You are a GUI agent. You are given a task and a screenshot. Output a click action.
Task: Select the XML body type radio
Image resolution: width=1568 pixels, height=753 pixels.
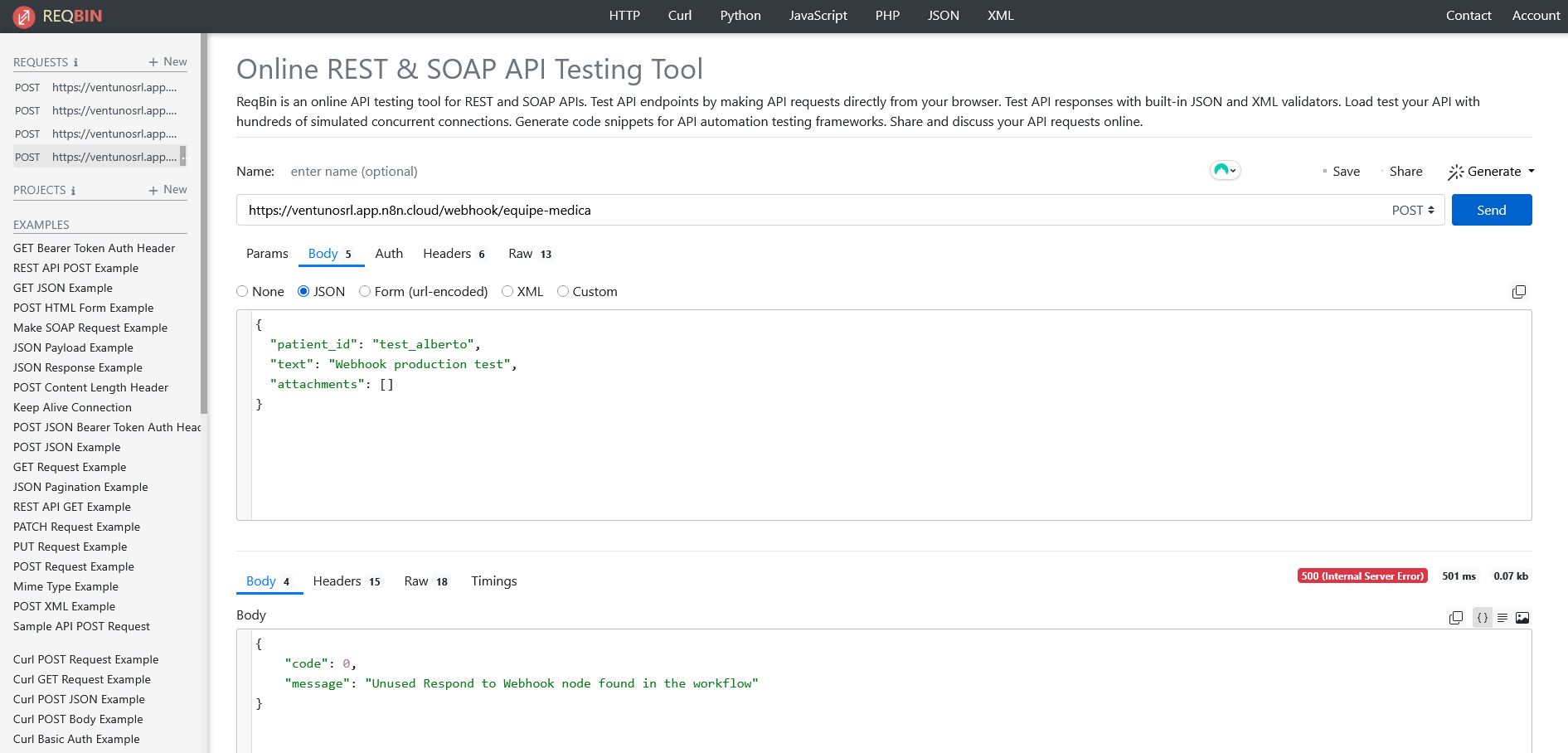coord(507,291)
